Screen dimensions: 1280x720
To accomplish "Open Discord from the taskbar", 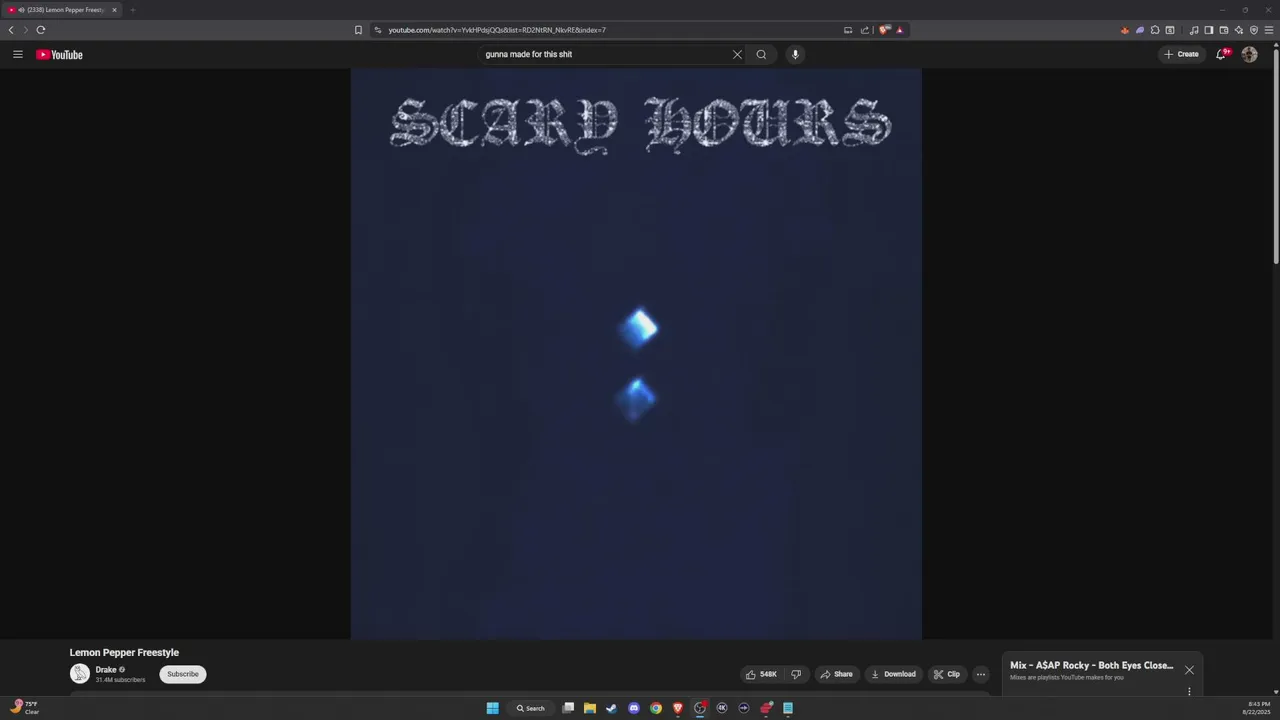I will [633, 708].
